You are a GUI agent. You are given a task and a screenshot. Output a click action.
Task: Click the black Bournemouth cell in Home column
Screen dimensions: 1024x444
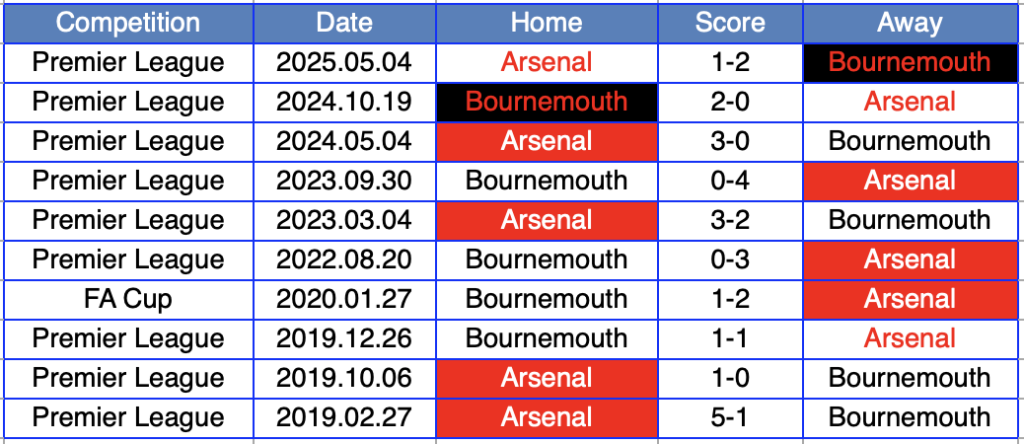tap(547, 102)
